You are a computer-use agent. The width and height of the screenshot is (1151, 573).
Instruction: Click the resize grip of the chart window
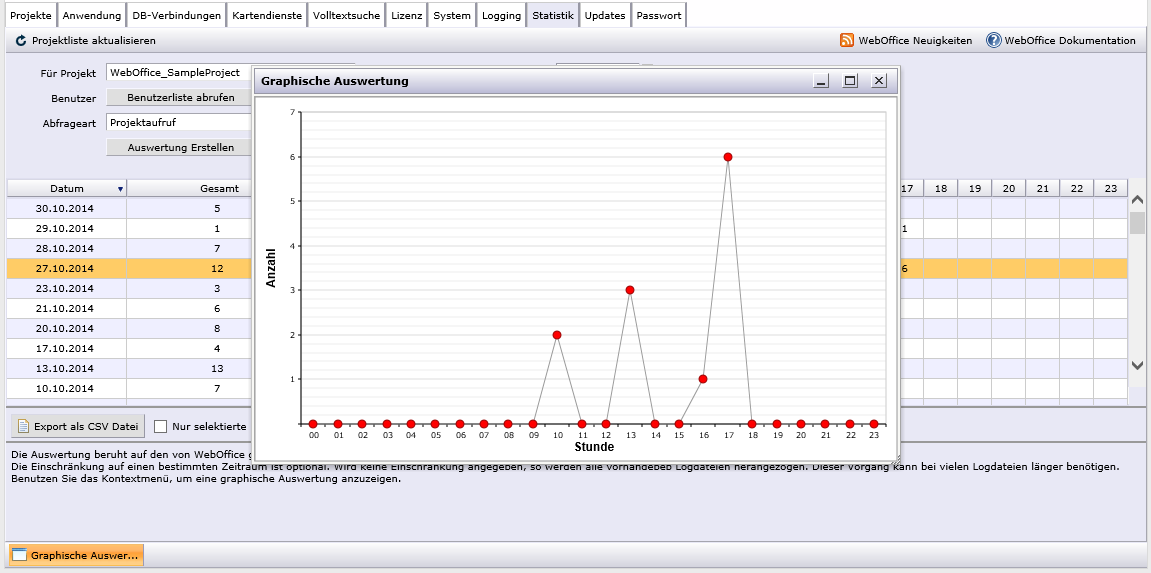[x=896, y=458]
